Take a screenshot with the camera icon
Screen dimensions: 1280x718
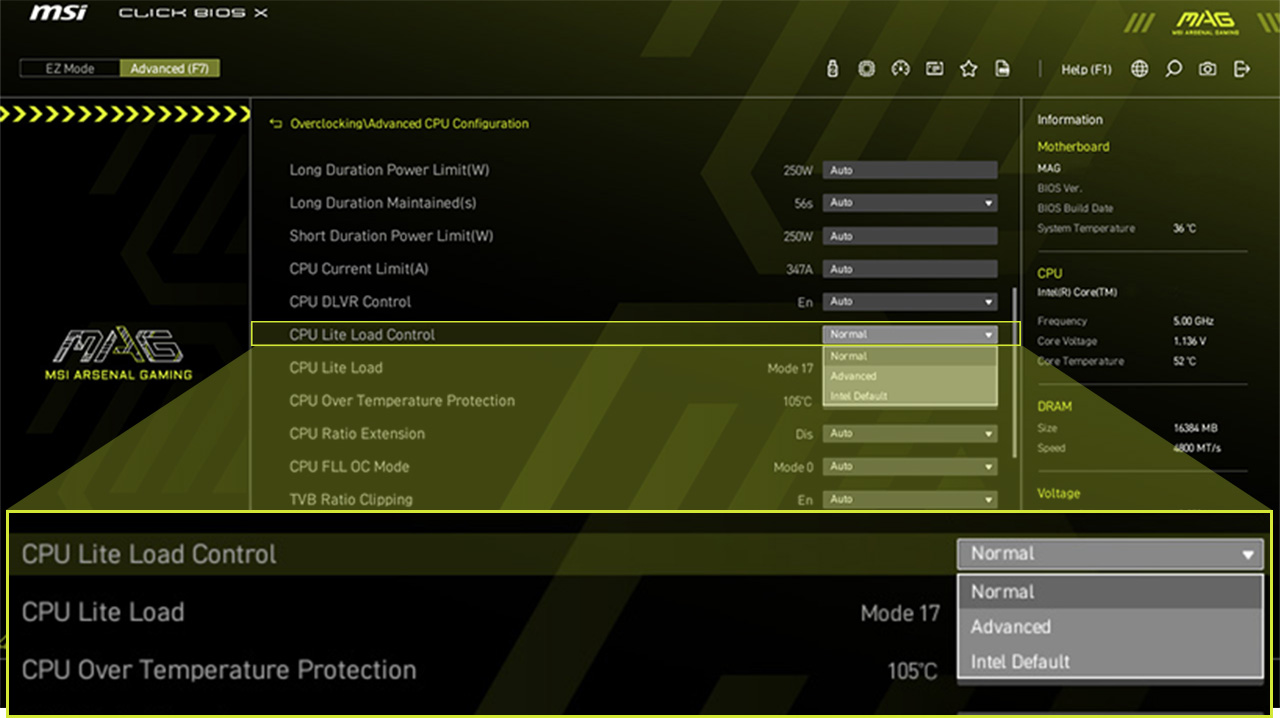[x=1207, y=68]
